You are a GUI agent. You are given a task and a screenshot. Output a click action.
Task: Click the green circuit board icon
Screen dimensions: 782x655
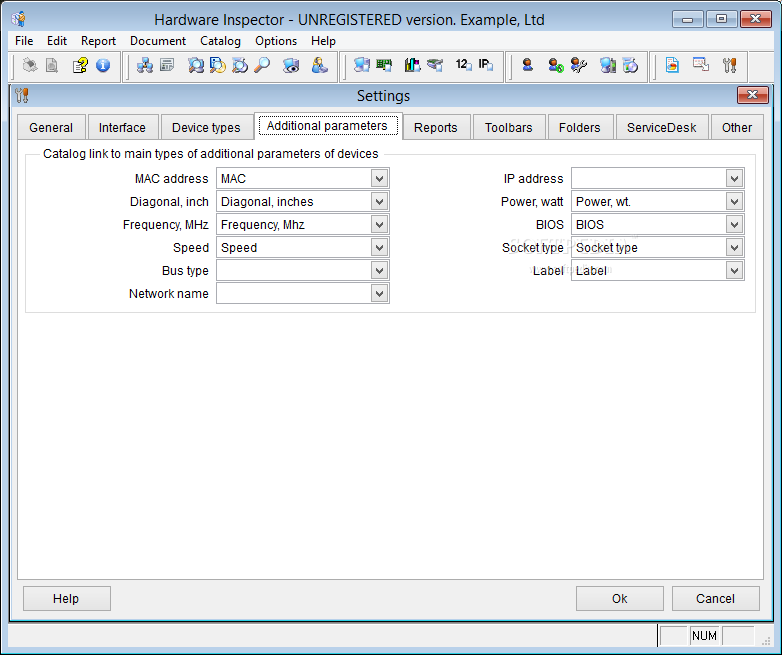tap(384, 65)
